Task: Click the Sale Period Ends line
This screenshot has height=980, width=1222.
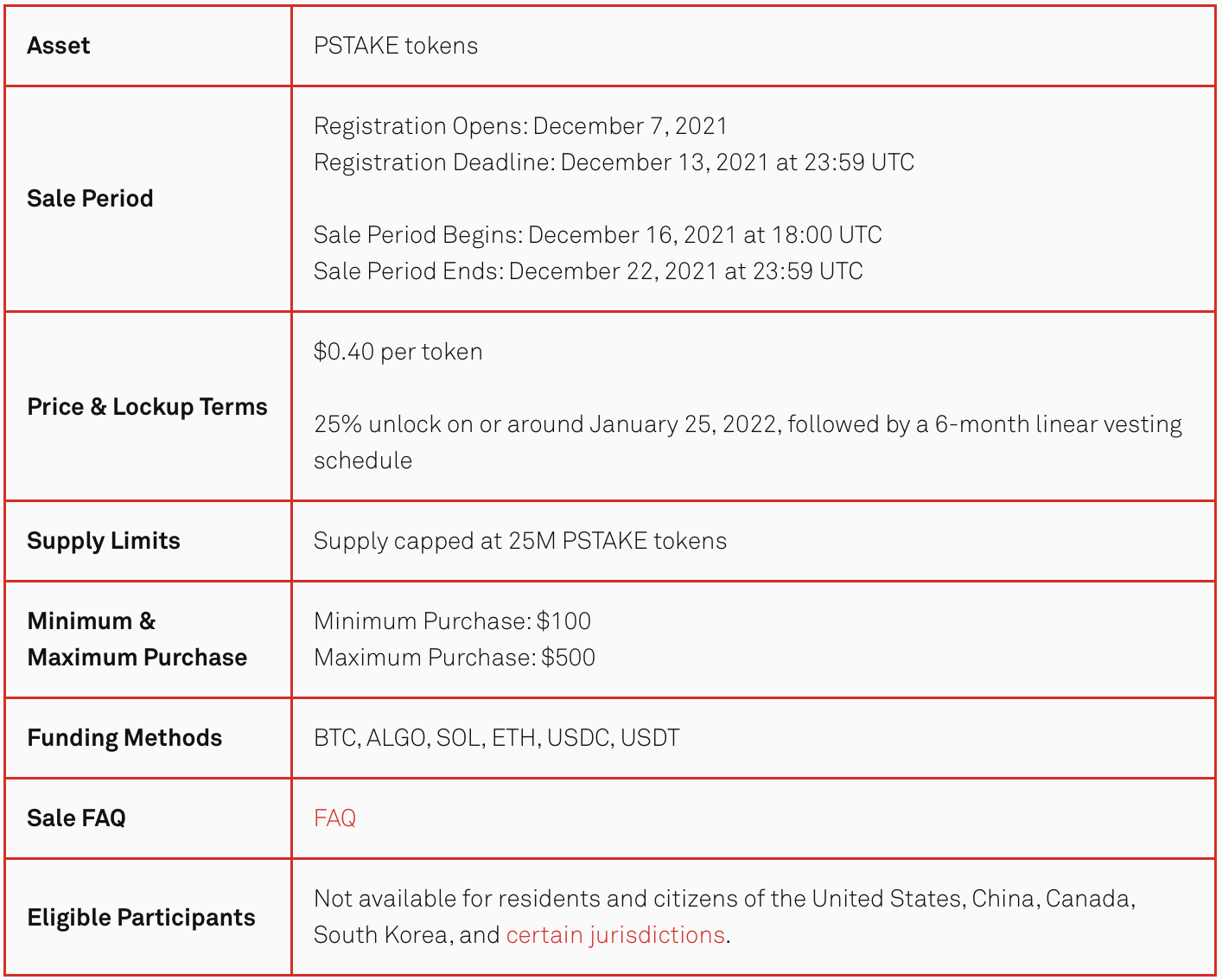Action: [588, 271]
